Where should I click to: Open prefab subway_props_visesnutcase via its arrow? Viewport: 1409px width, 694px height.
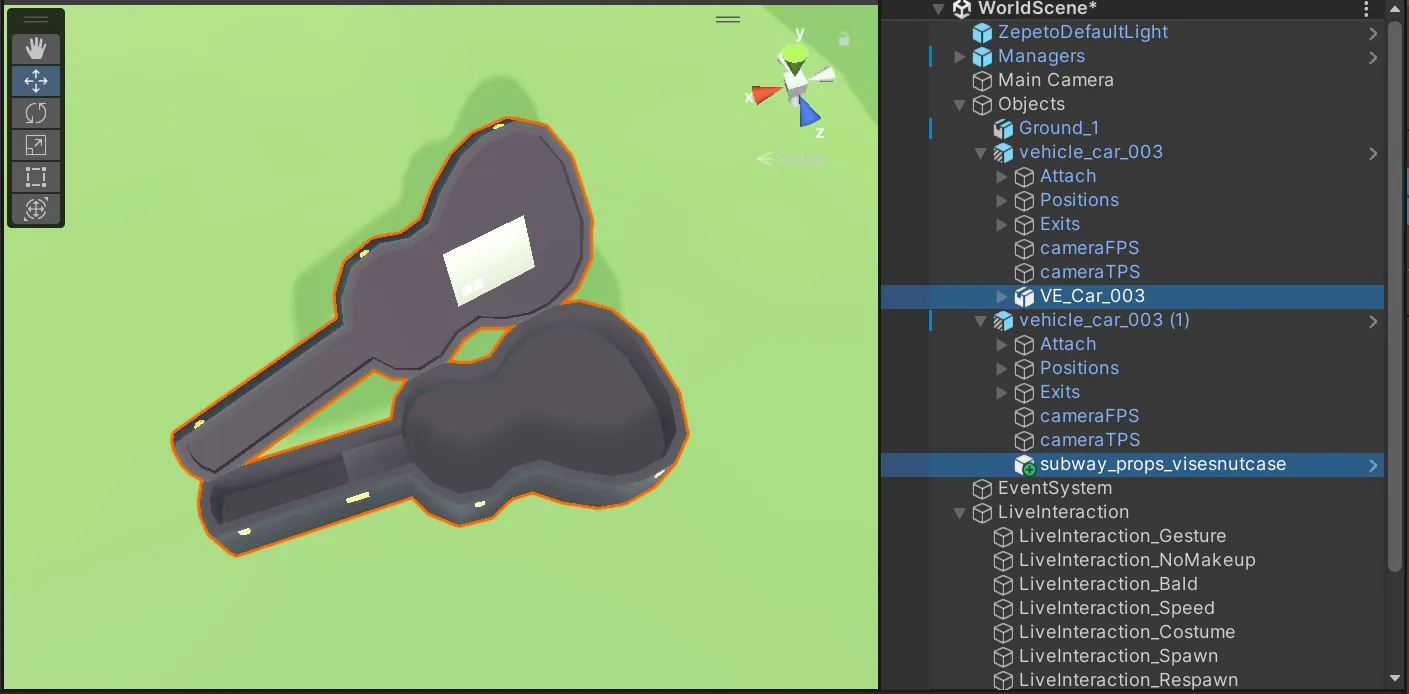click(1373, 465)
